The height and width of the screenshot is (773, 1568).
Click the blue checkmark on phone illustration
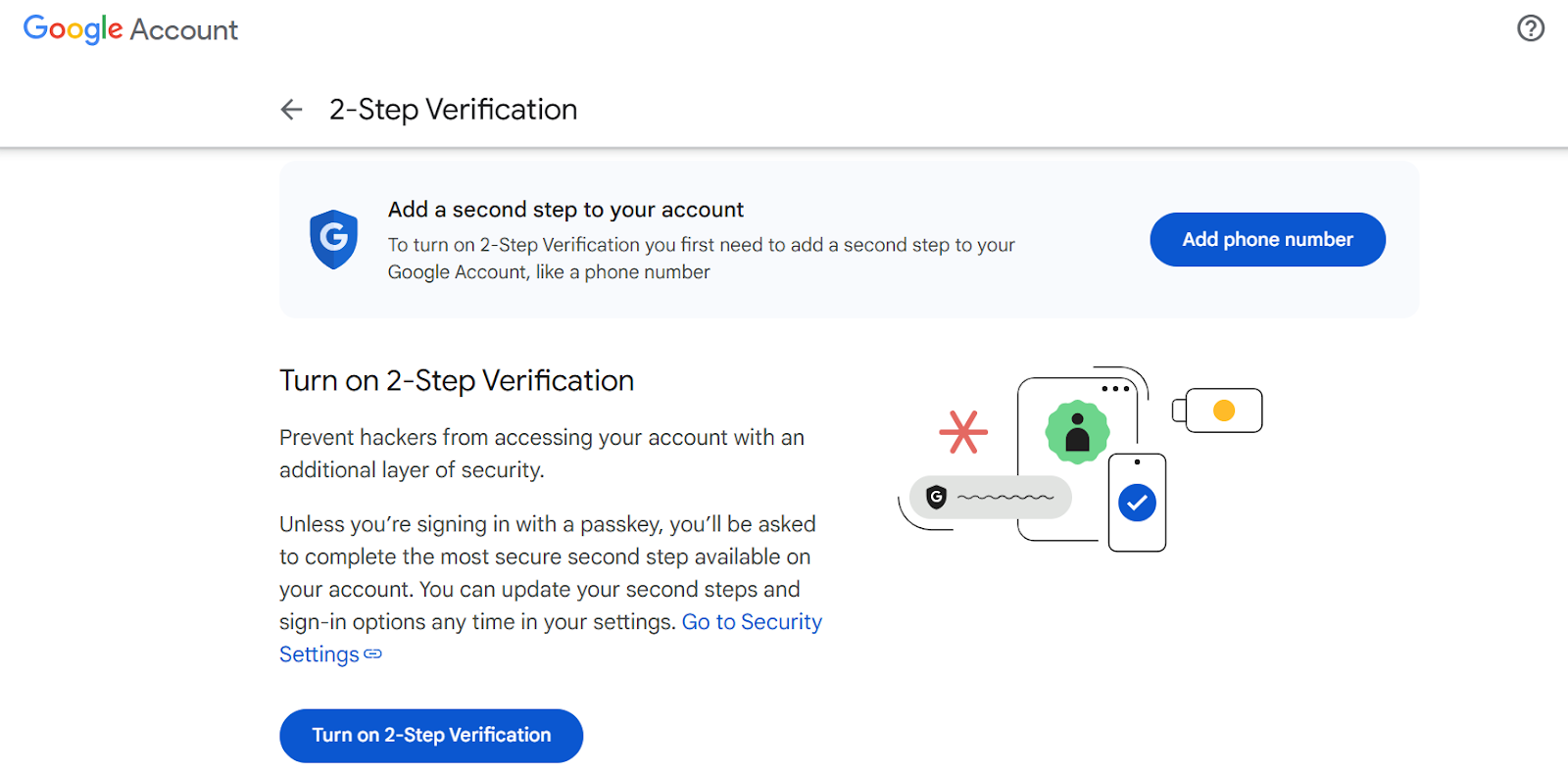(x=1137, y=503)
